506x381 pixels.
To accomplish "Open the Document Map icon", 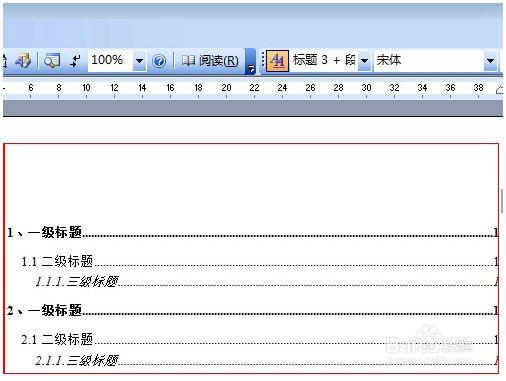I will point(52,61).
